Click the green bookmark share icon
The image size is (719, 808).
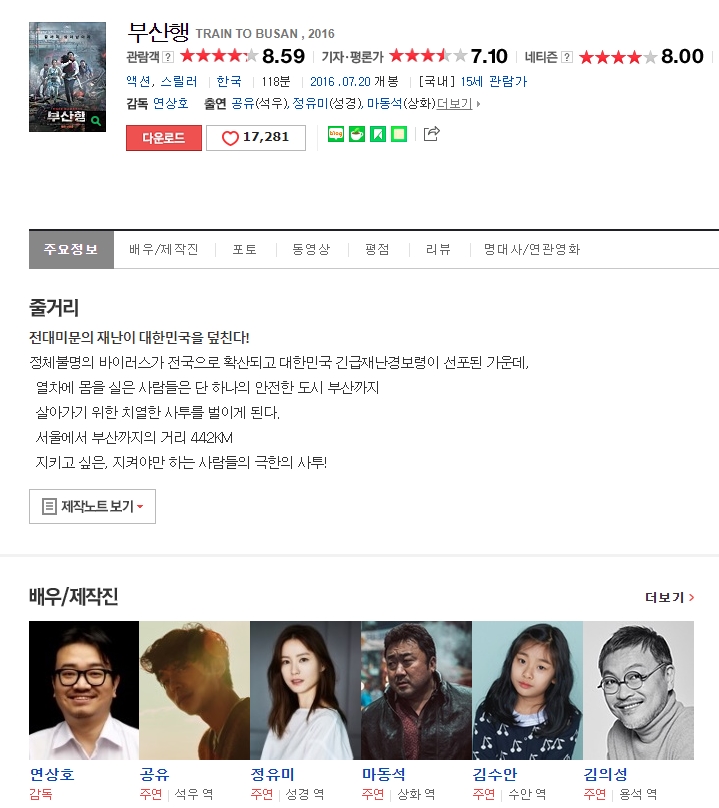pos(378,134)
